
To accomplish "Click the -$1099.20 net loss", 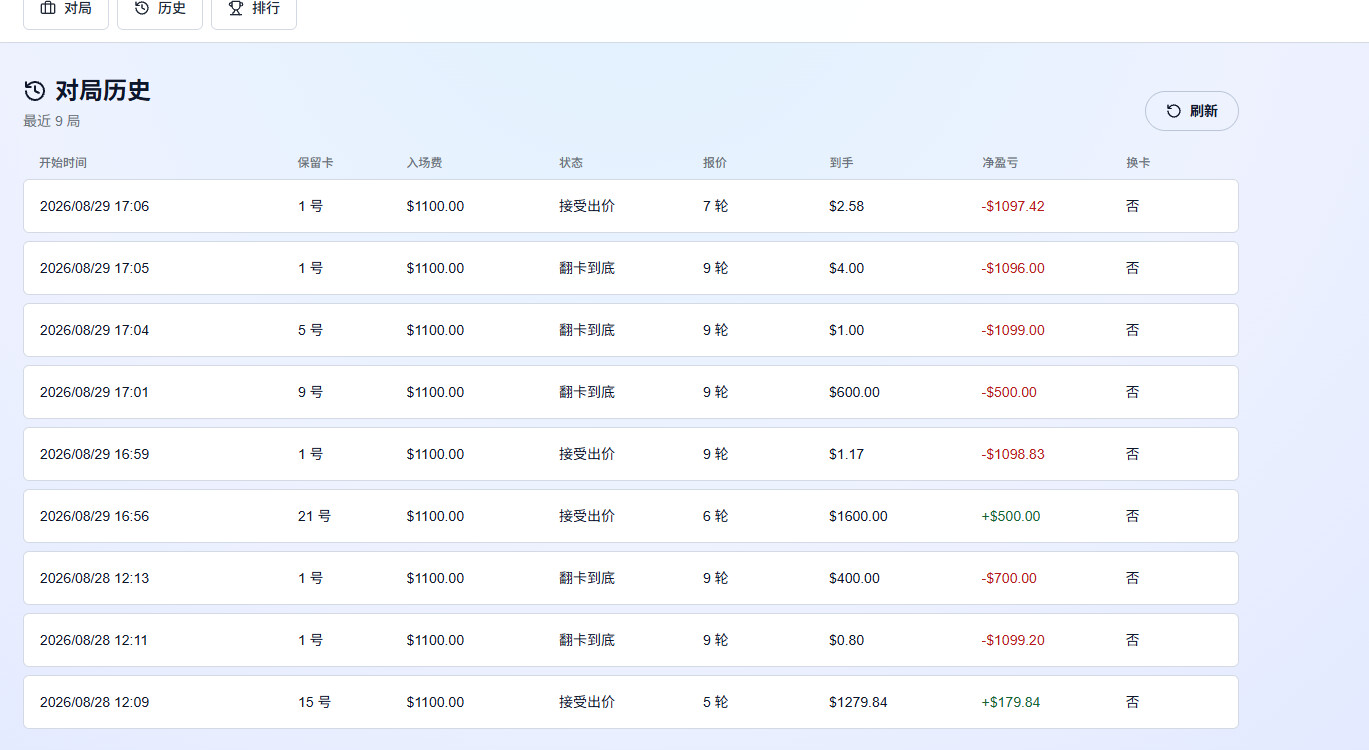I will pos(1013,640).
